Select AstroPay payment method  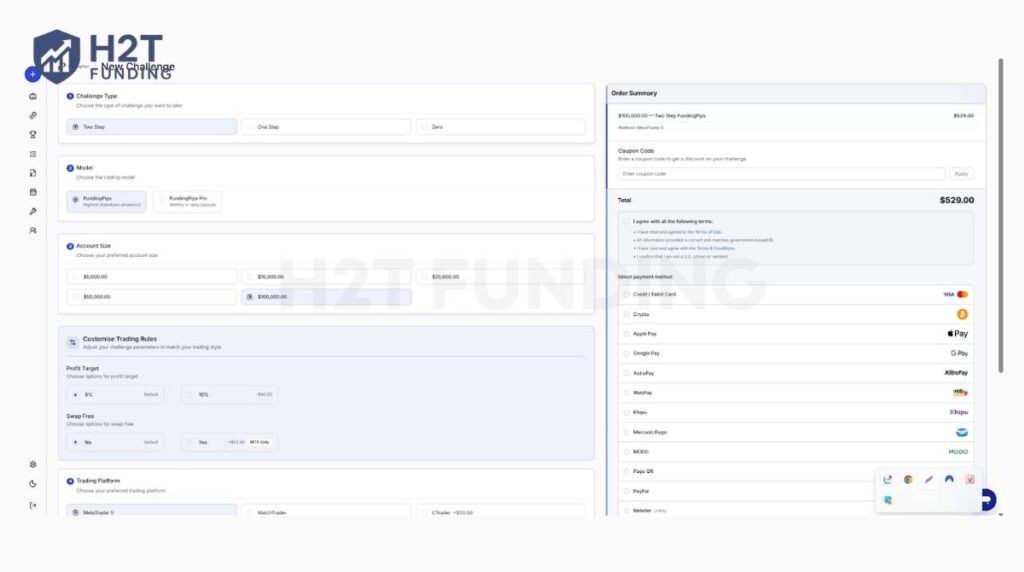pos(795,373)
